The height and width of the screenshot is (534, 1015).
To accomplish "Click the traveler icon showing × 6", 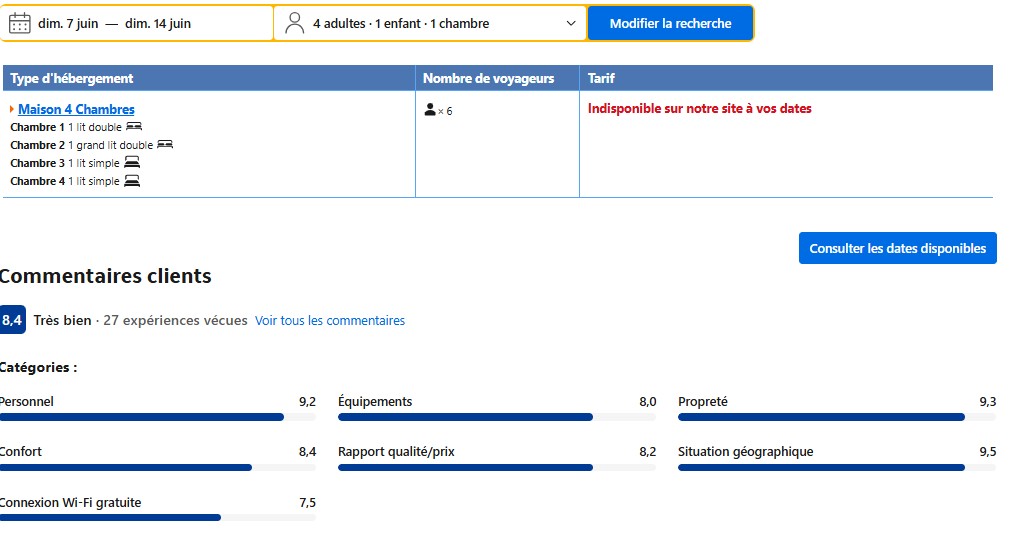I will click(430, 110).
